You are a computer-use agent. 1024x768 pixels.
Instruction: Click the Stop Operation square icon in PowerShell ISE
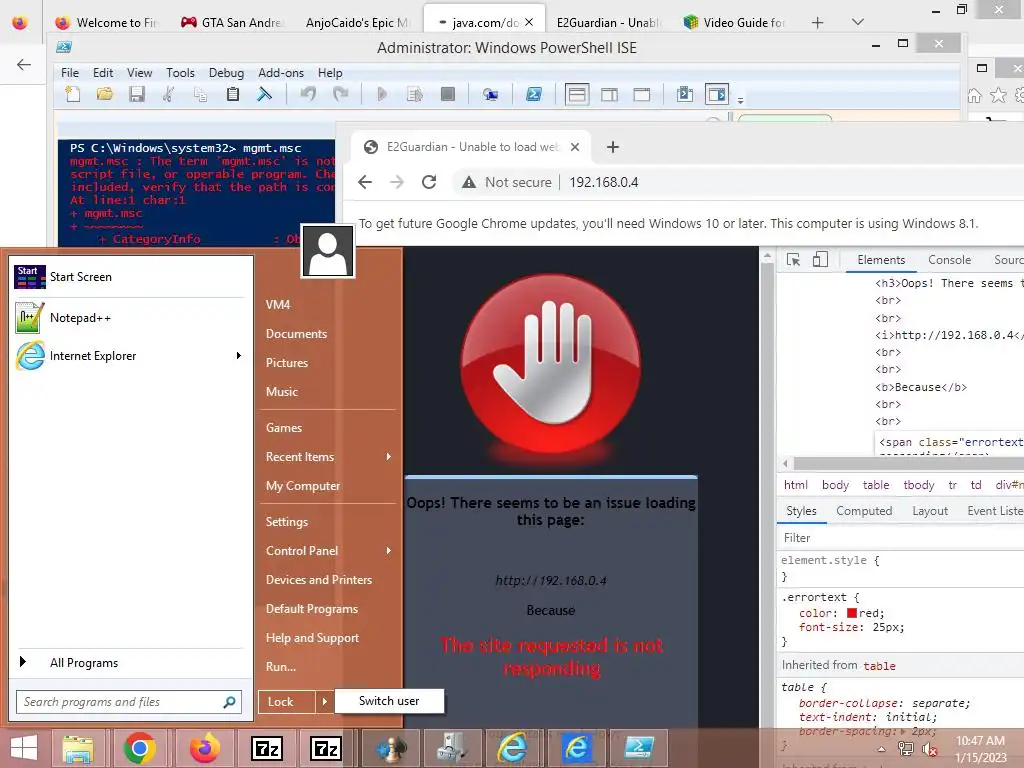pos(448,95)
